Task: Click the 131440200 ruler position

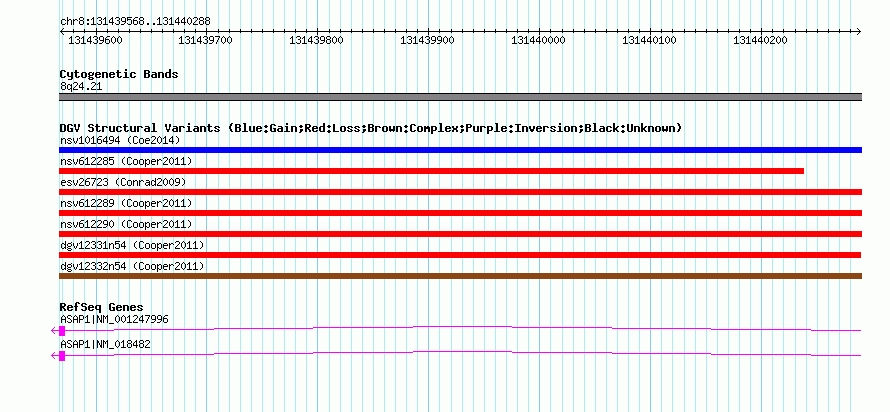Action: coord(761,40)
